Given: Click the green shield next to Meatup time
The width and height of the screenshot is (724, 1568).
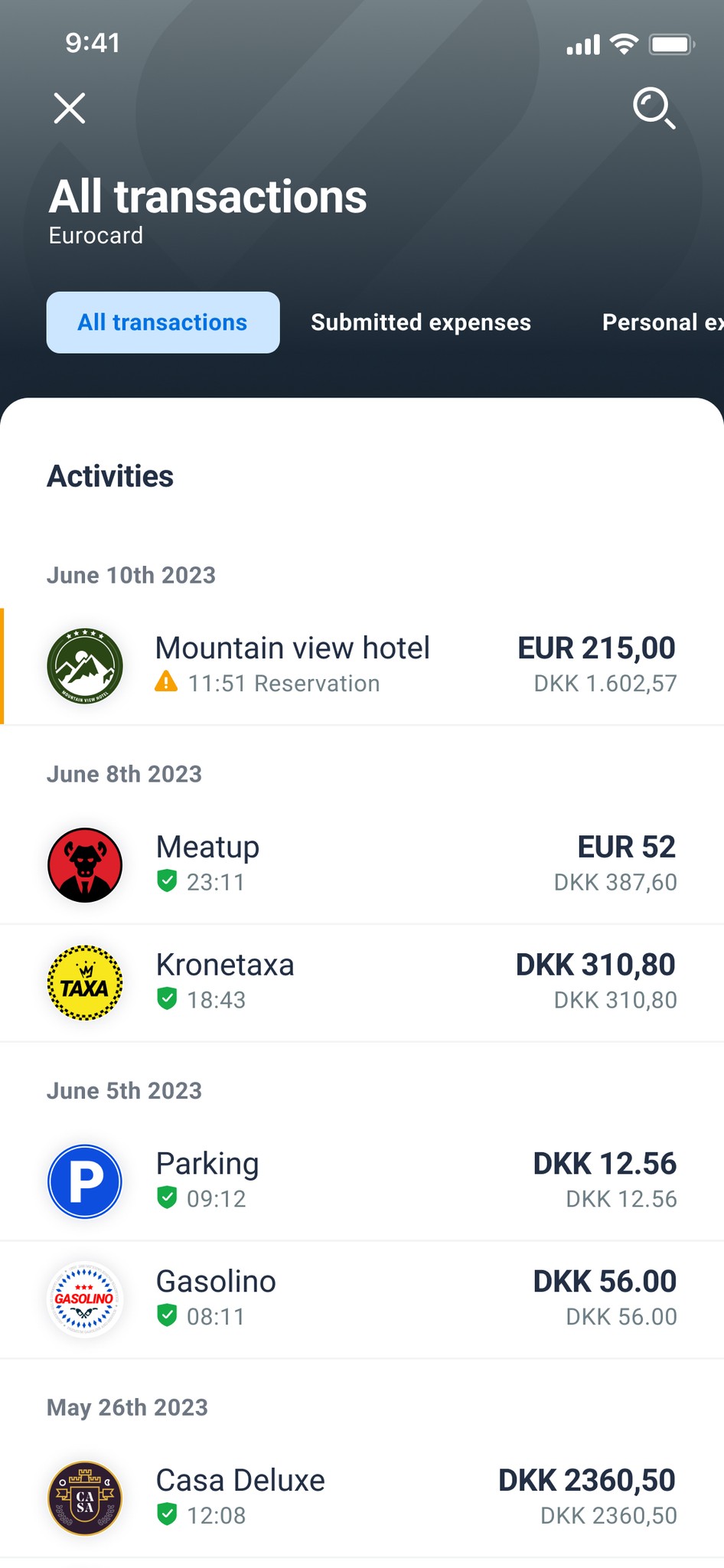Looking at the screenshot, I should [x=167, y=881].
